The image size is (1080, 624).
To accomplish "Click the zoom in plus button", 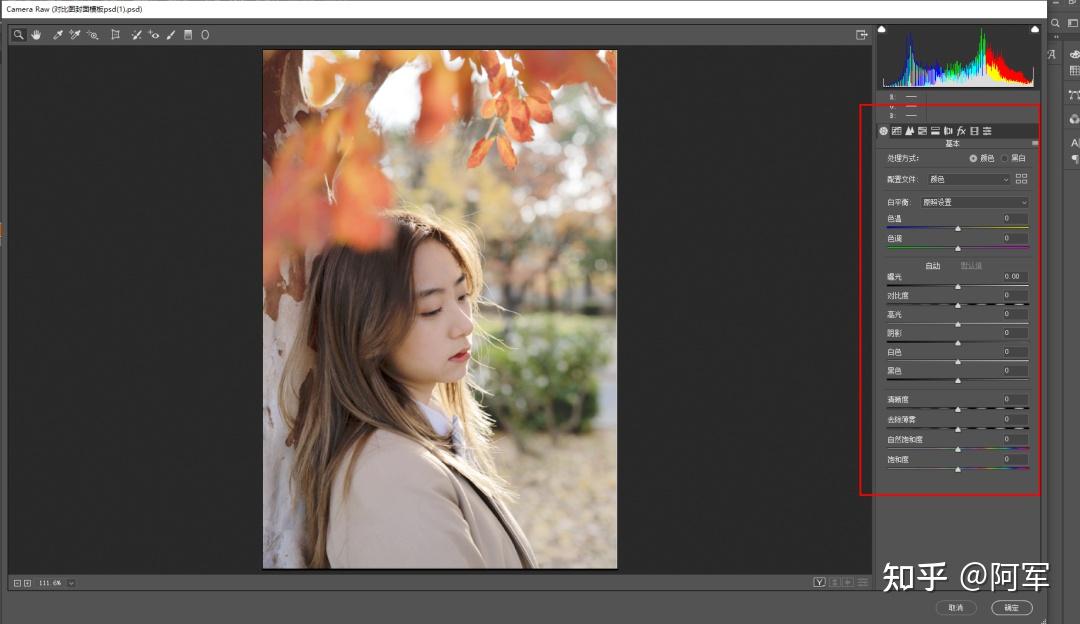I will click(x=28, y=583).
